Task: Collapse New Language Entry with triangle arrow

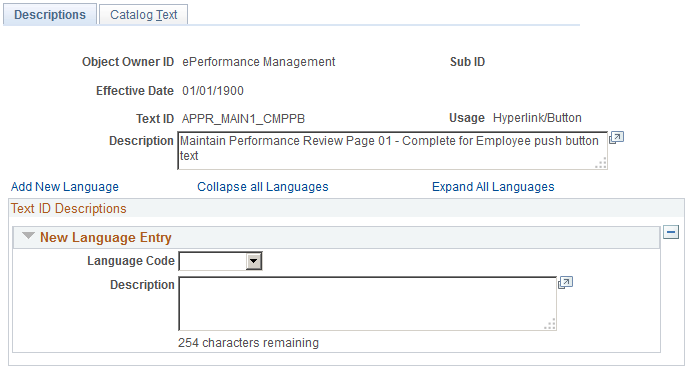Action: point(28,236)
